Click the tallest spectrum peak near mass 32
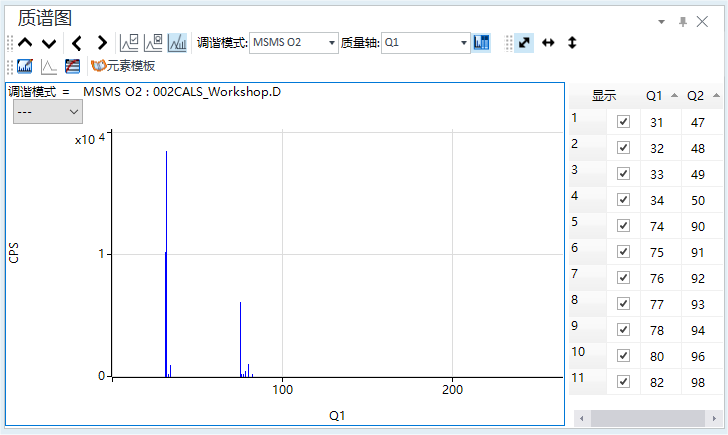728x435 pixels. [x=166, y=264]
